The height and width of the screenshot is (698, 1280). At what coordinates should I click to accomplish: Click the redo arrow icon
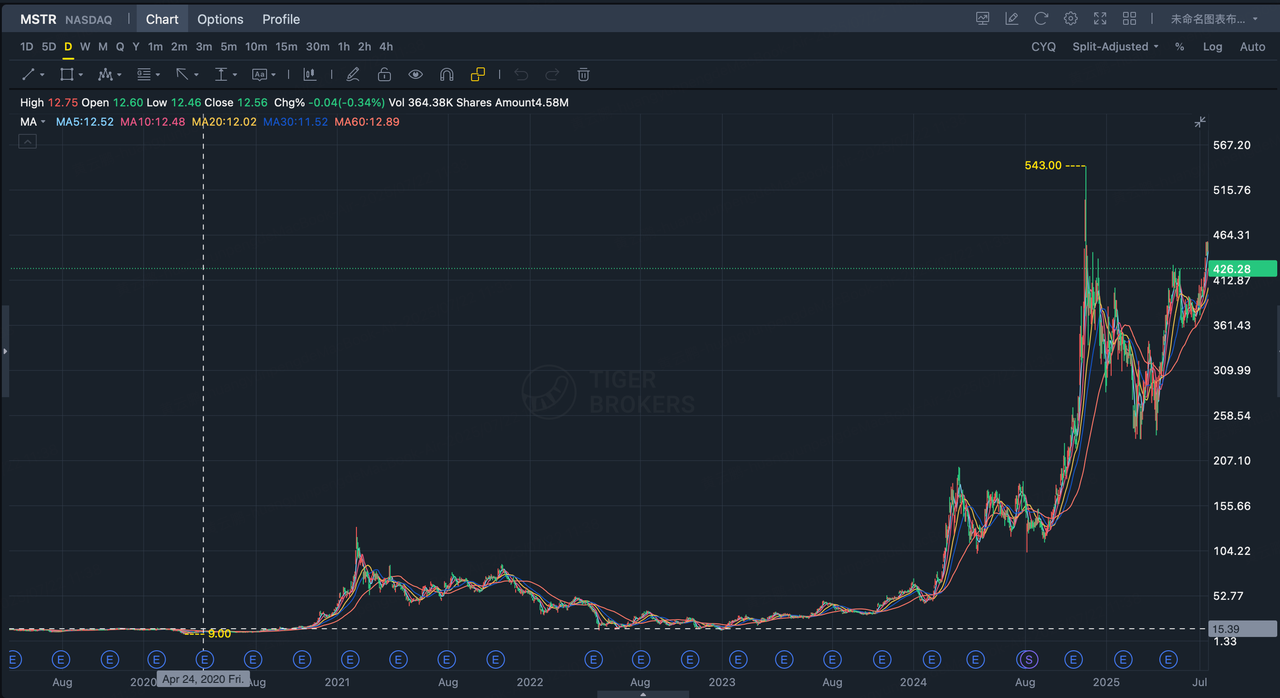551,74
